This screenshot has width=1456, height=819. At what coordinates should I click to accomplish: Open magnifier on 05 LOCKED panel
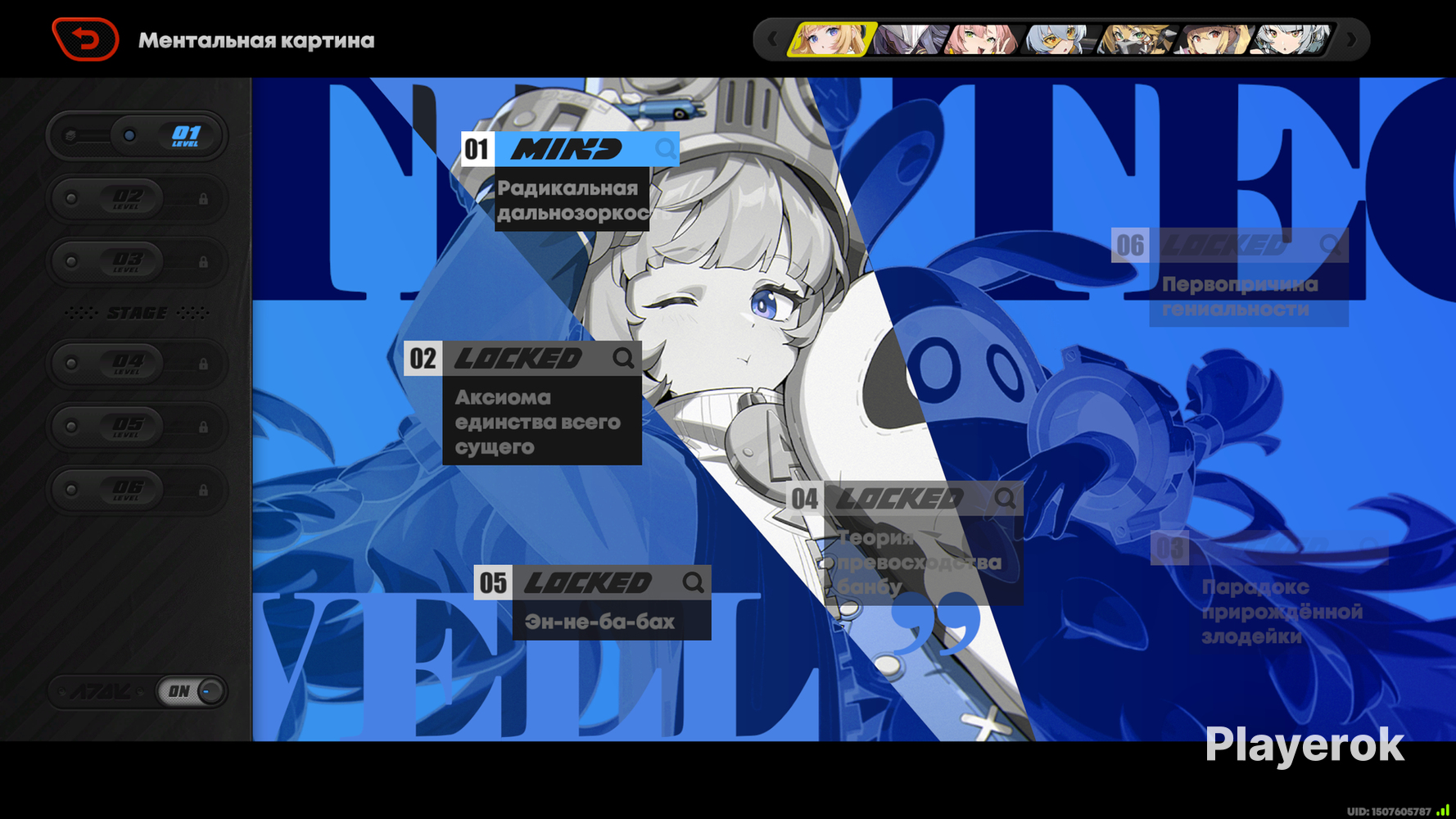pos(694,582)
